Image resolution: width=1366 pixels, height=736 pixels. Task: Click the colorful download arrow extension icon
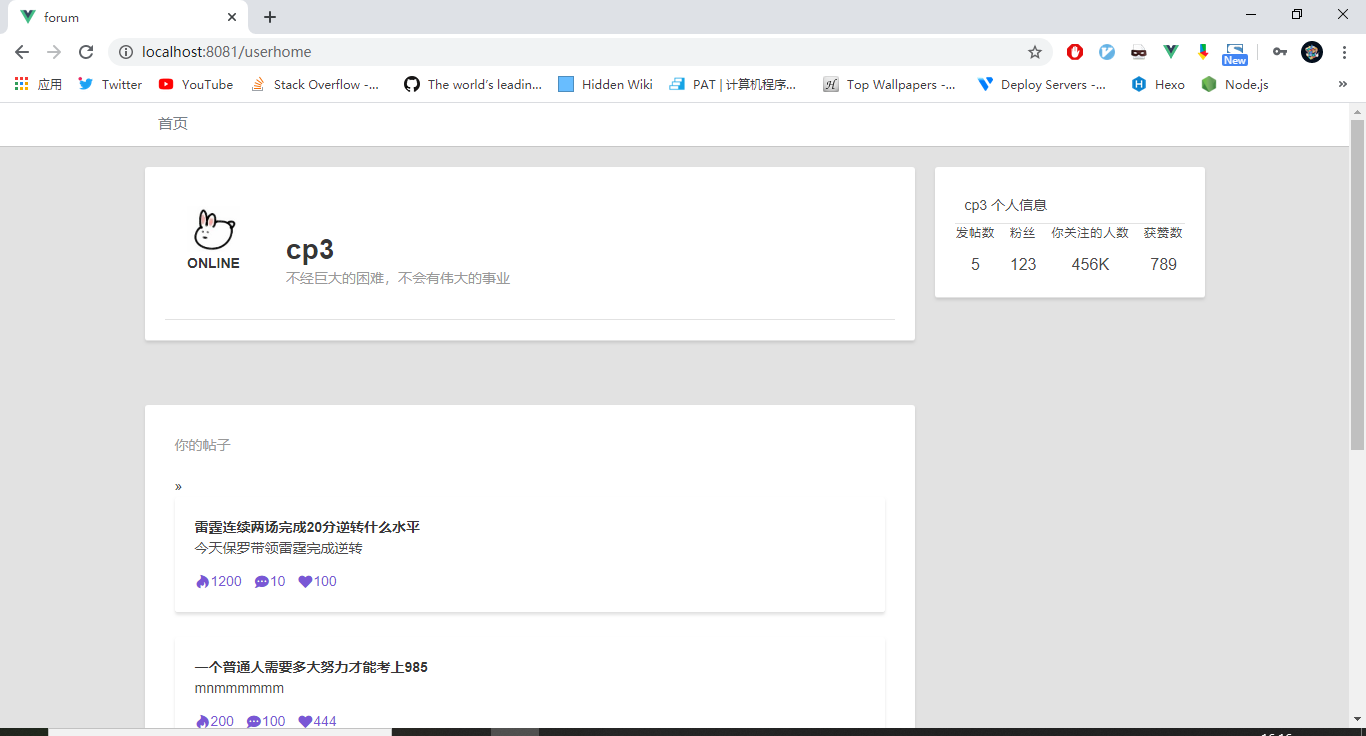point(1203,52)
